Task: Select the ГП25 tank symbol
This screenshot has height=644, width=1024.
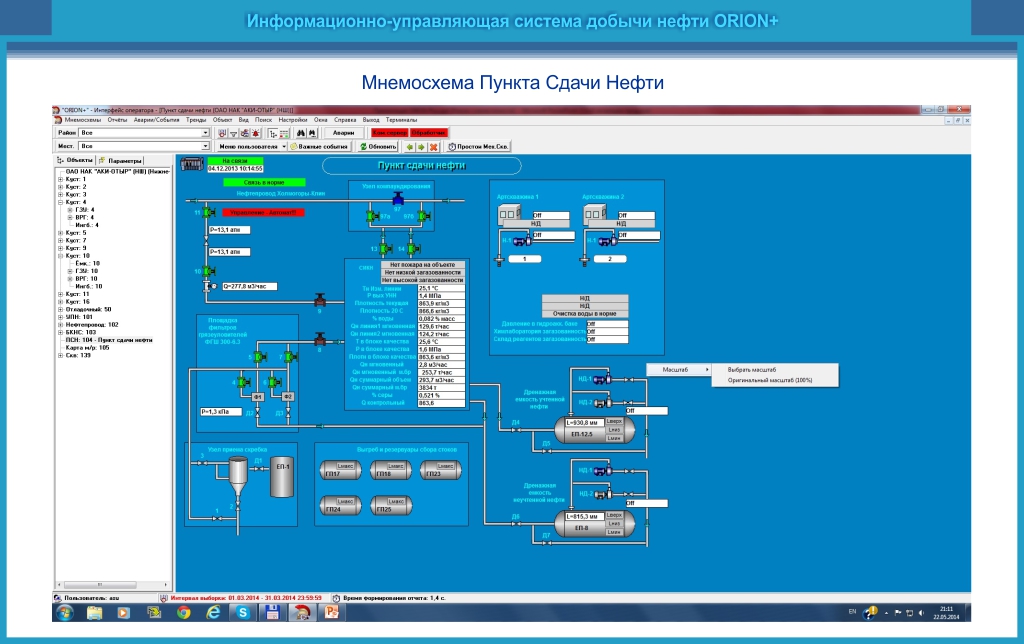Action: (391, 506)
